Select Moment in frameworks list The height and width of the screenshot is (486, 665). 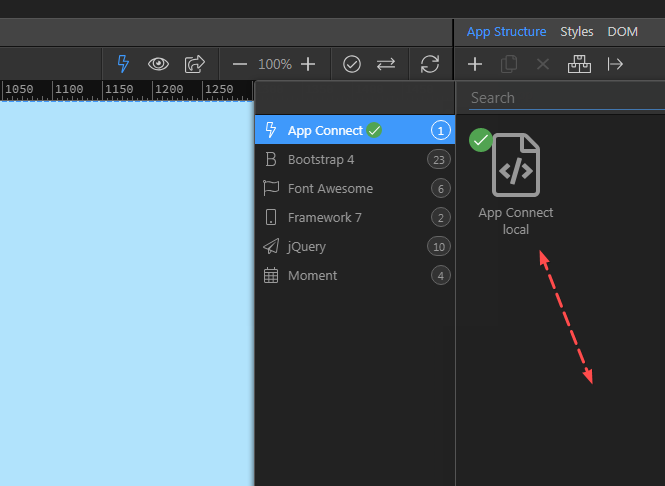(355, 276)
